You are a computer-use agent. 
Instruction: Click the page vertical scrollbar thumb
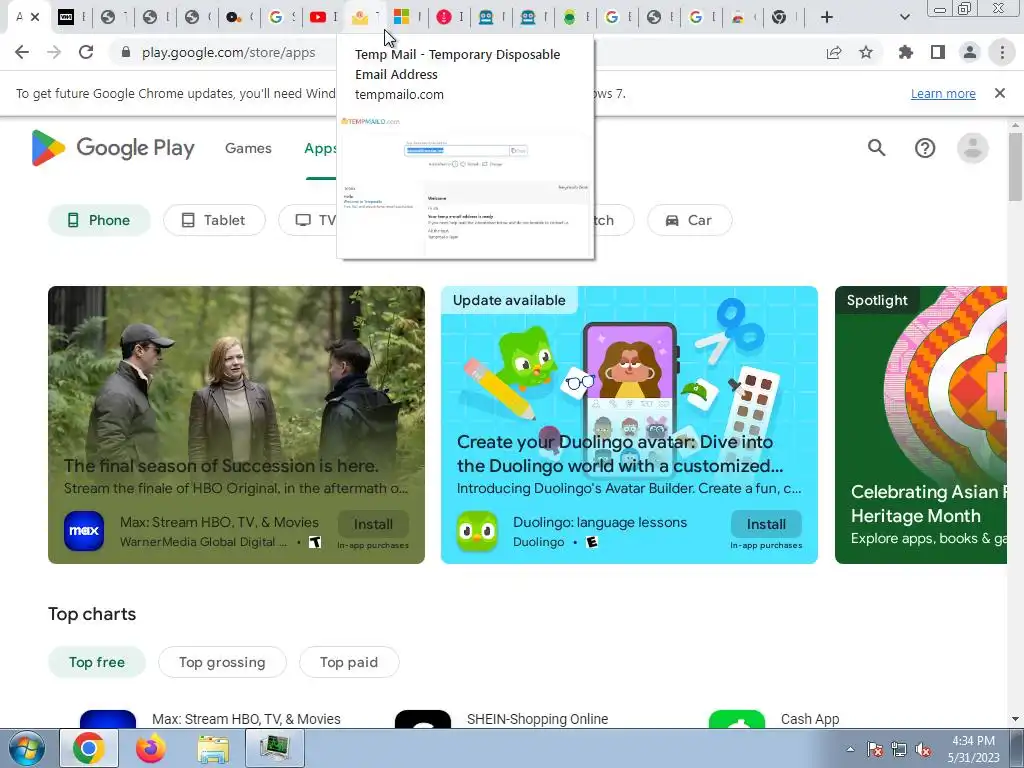pos(1015,167)
